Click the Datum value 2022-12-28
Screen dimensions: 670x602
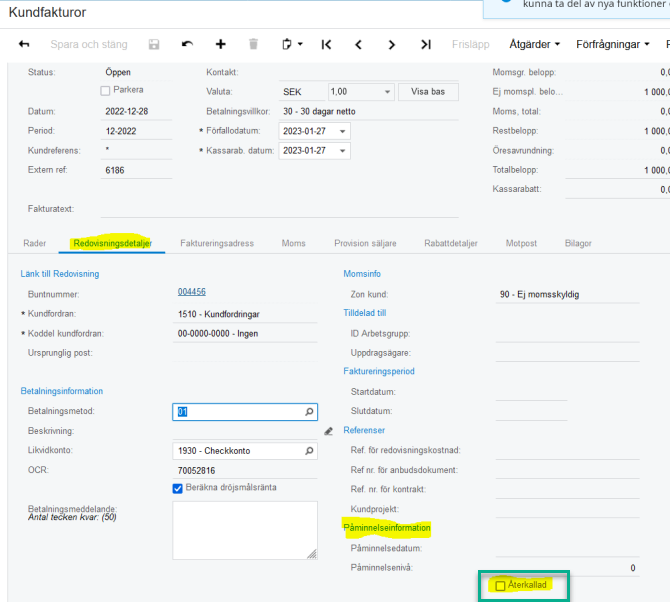[x=136, y=112]
